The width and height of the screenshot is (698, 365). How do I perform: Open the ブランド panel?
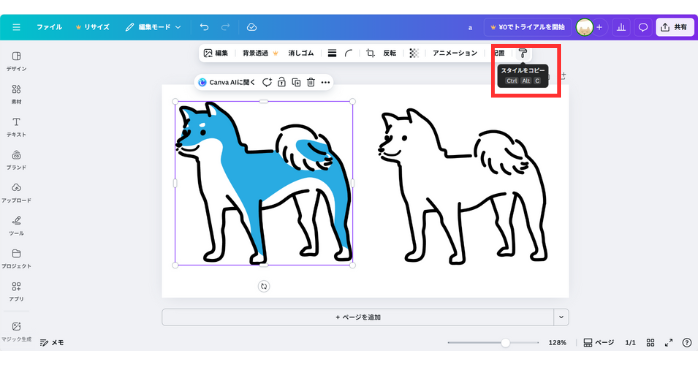(x=16, y=160)
